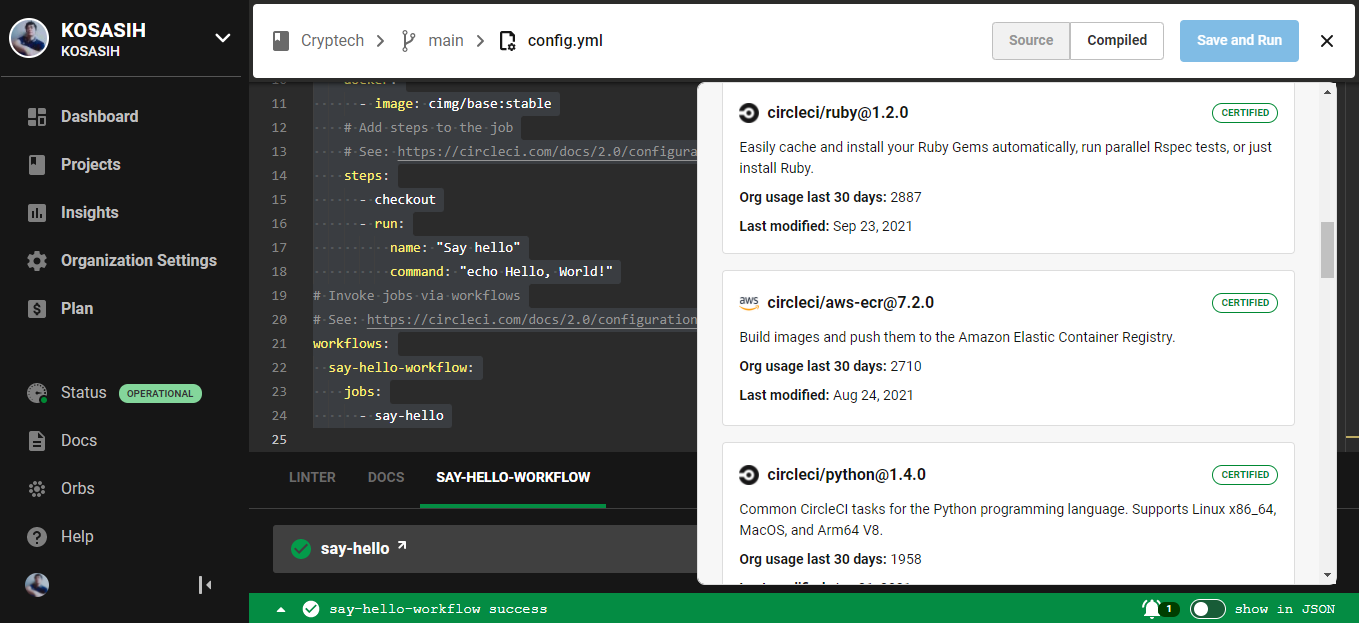Click the orb list scroll-up arrow
Viewport: 1359px width, 623px height.
(x=1328, y=90)
